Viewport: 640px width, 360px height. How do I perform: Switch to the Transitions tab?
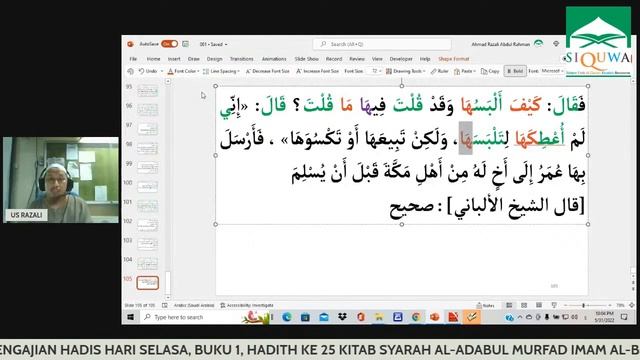(x=242, y=59)
